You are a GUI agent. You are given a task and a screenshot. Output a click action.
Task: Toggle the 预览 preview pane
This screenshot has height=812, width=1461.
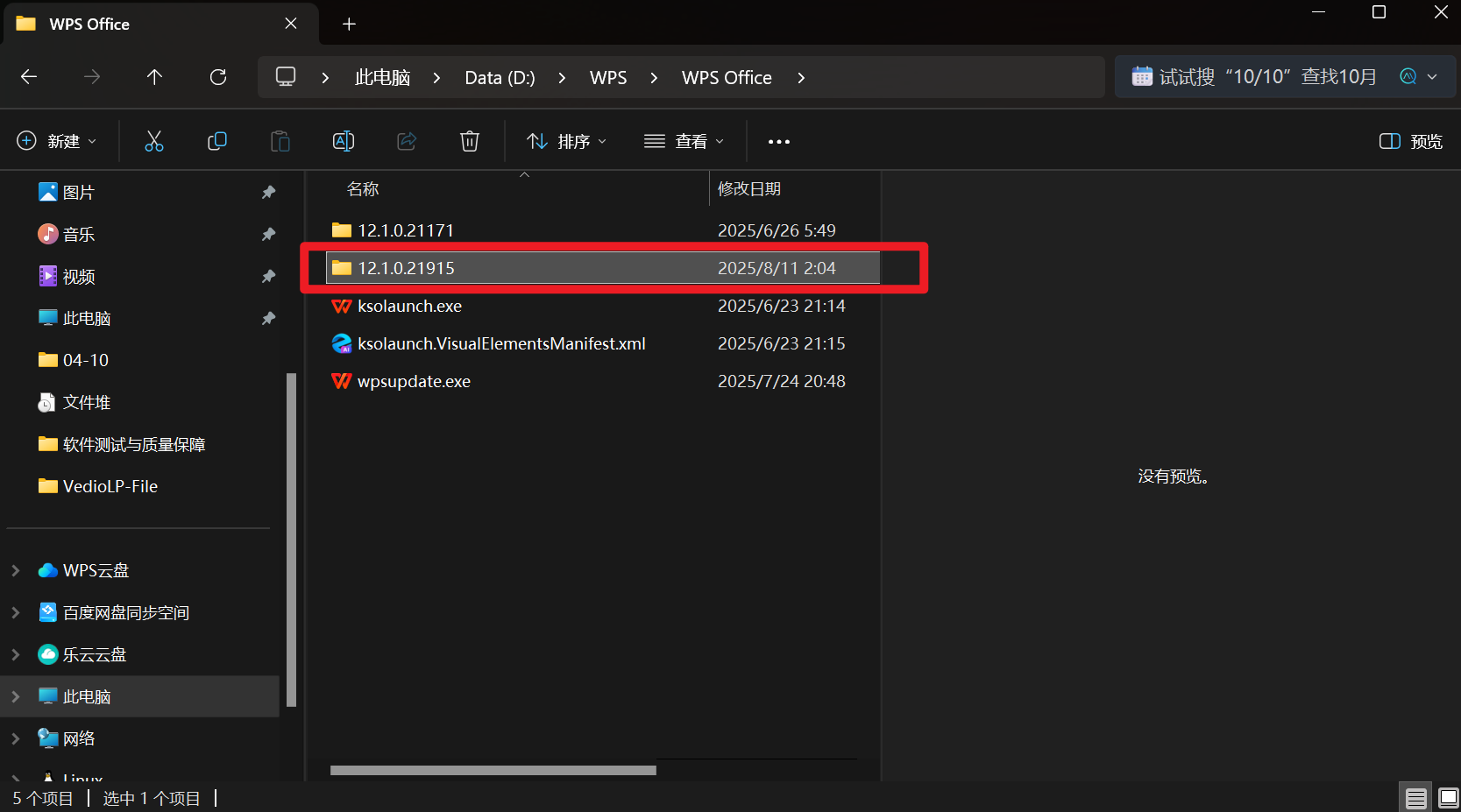(x=1411, y=141)
